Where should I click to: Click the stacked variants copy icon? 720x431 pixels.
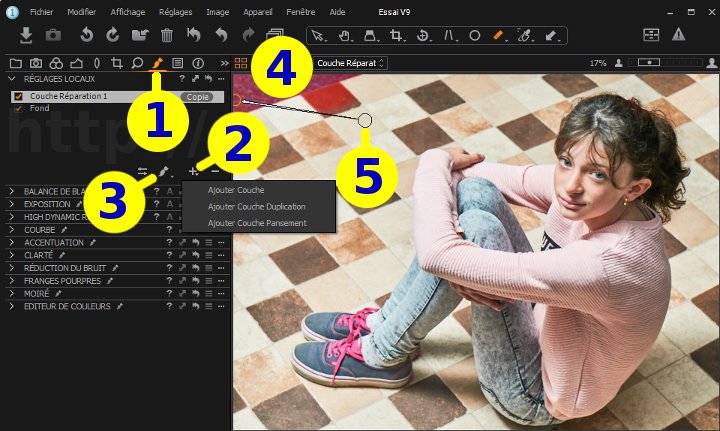pos(275,34)
